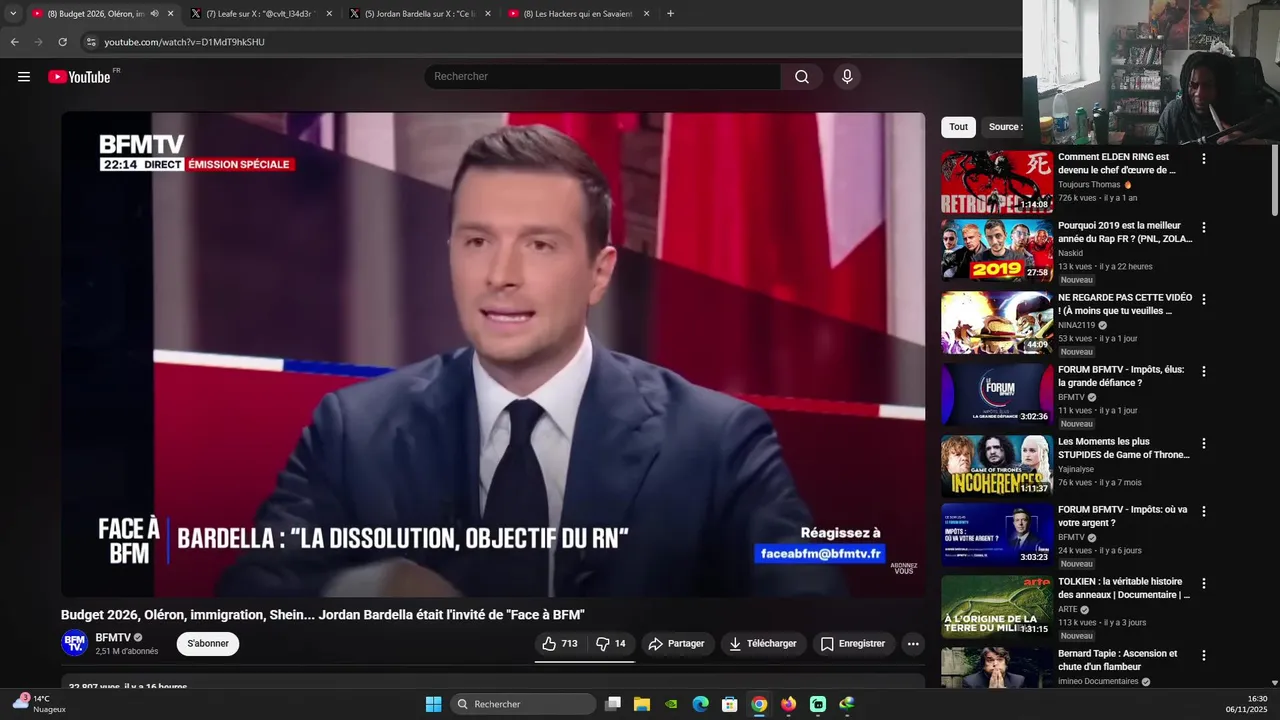Open Task View on the taskbar
The image size is (1280, 720).
613,704
